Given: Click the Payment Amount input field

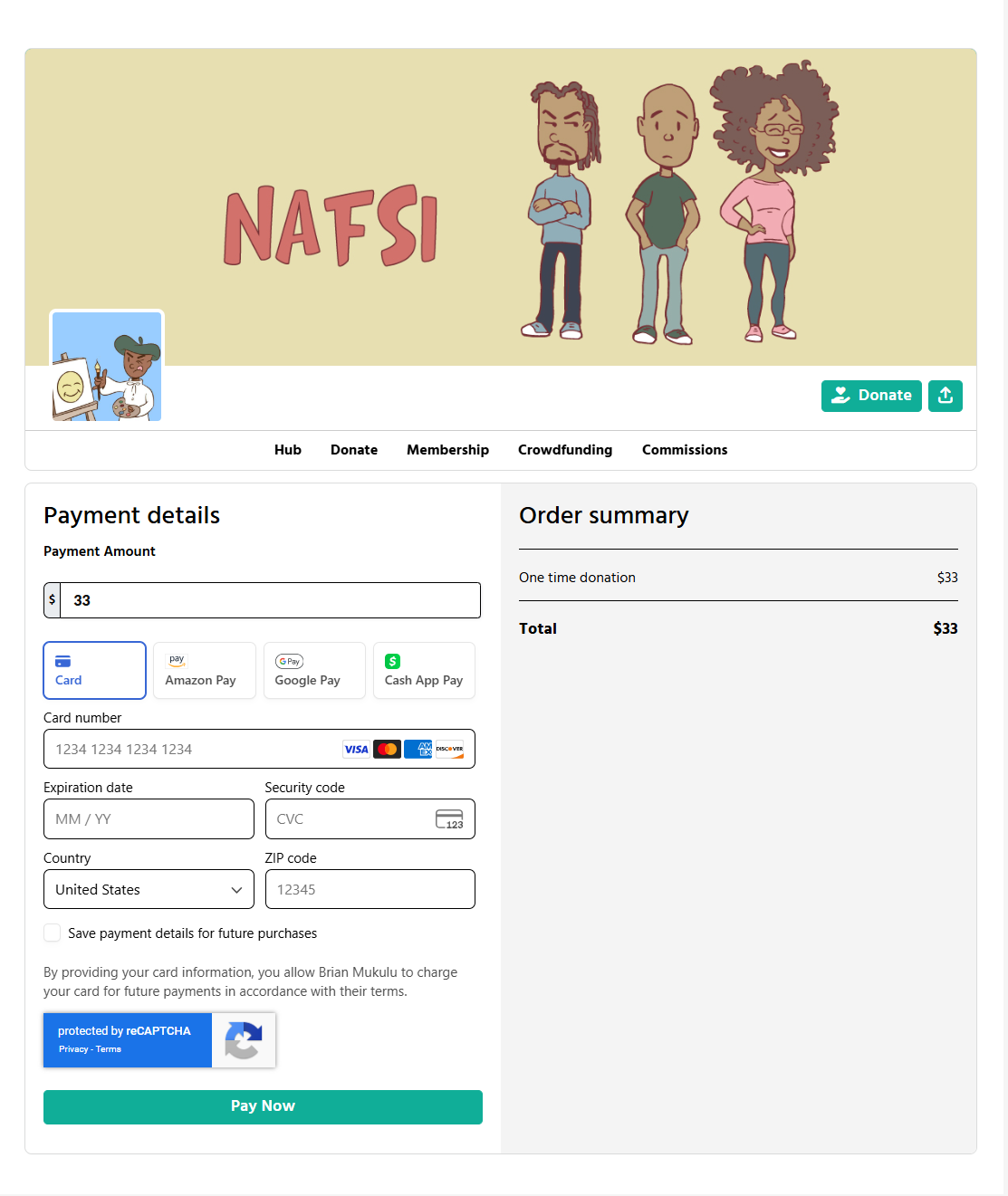Looking at the screenshot, I should 270,600.
